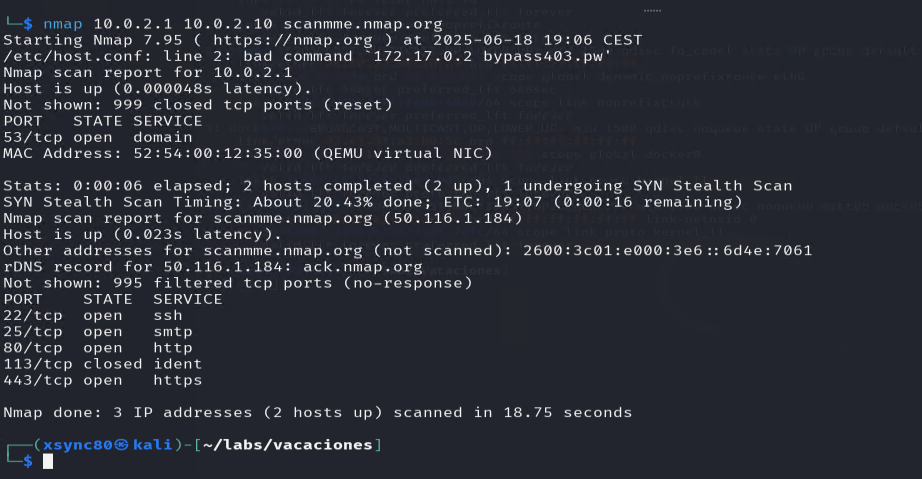This screenshot has height=479, width=922.
Task: Click the 80/tcp http port line
Action: pos(98,348)
